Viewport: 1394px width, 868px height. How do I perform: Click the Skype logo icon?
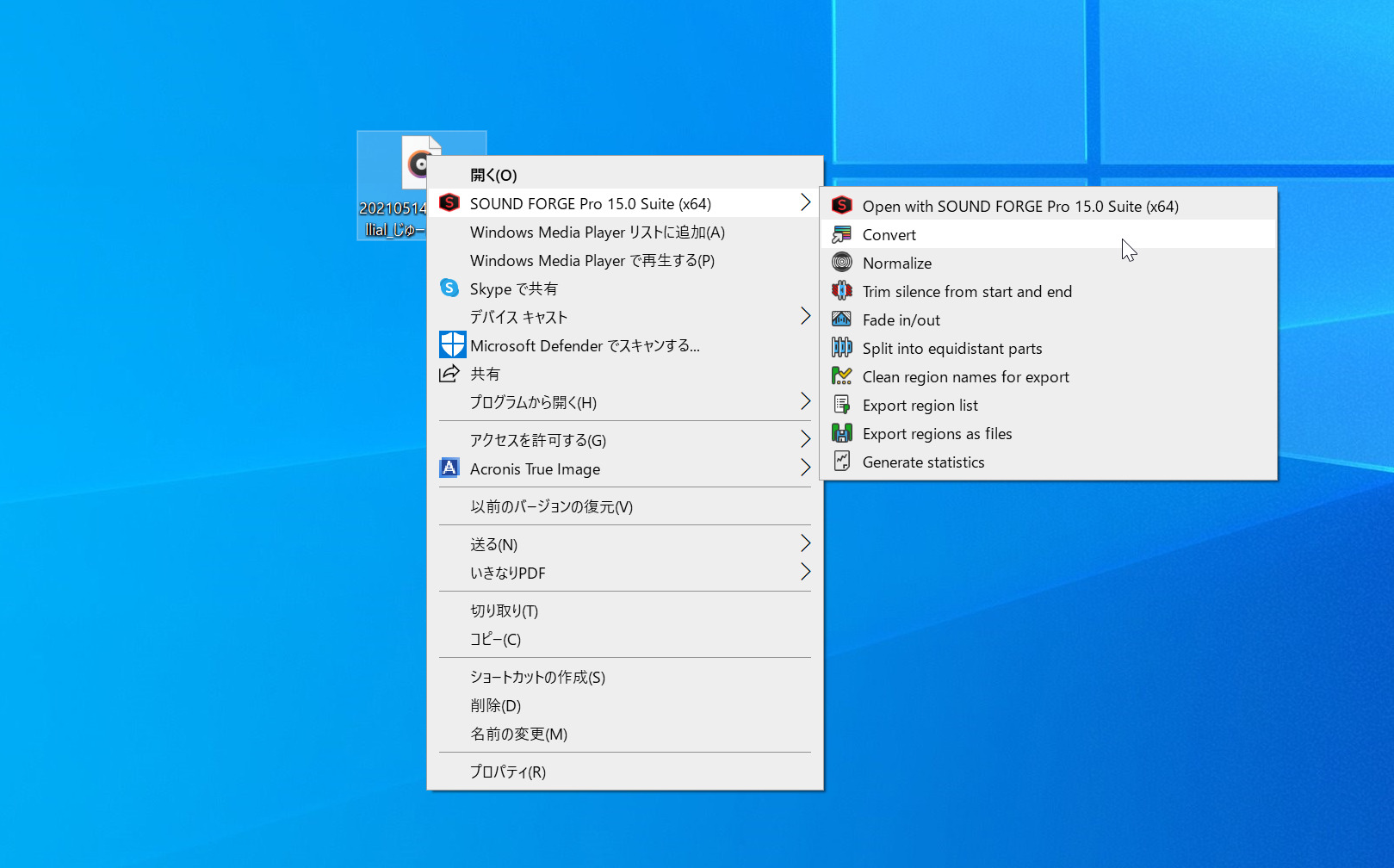click(449, 288)
